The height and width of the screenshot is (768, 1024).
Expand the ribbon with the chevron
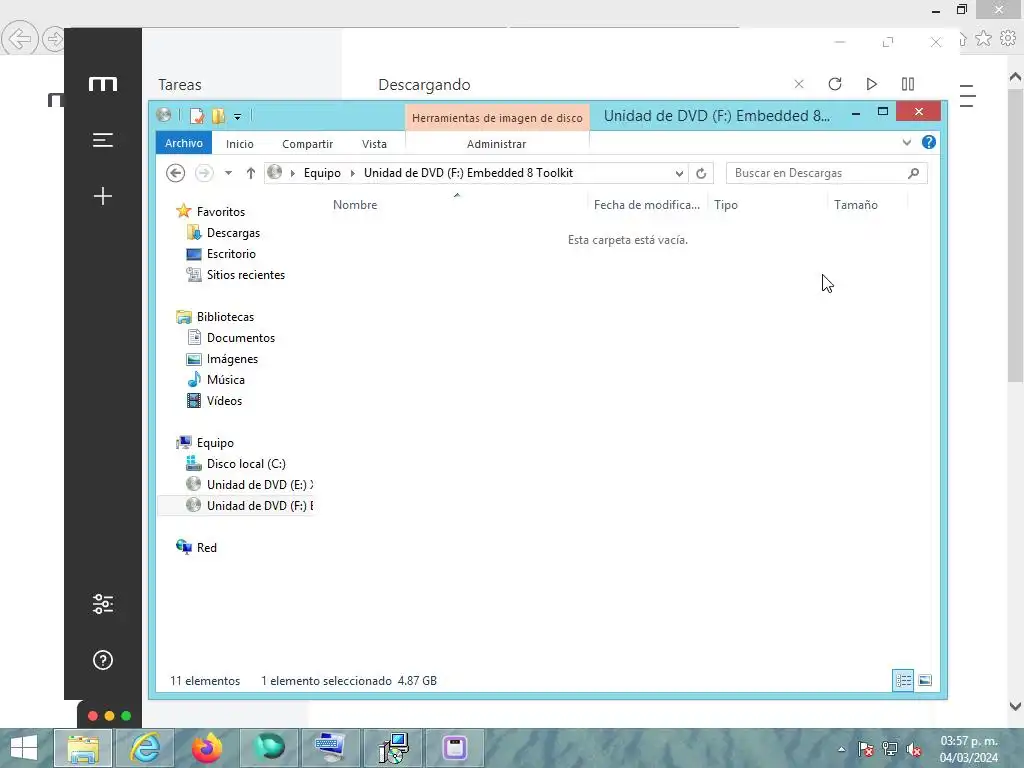point(906,142)
